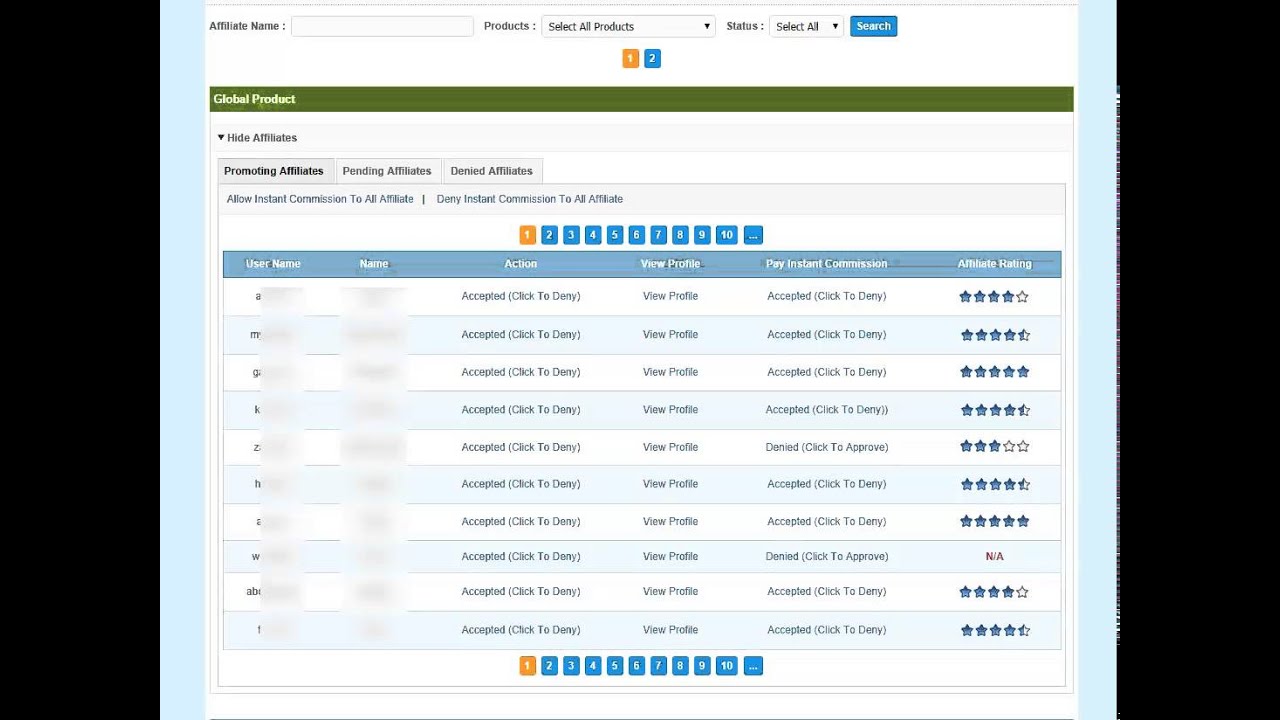Click the star rating in the last row
1280x720 pixels.
994,630
